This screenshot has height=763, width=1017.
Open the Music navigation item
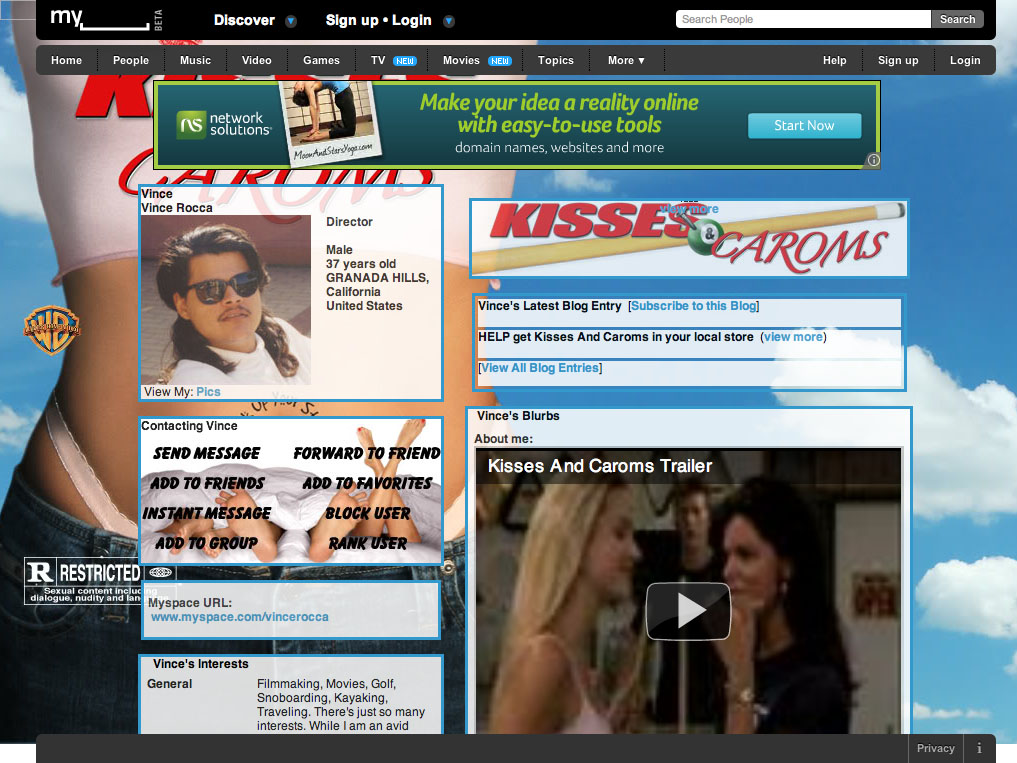tap(195, 60)
